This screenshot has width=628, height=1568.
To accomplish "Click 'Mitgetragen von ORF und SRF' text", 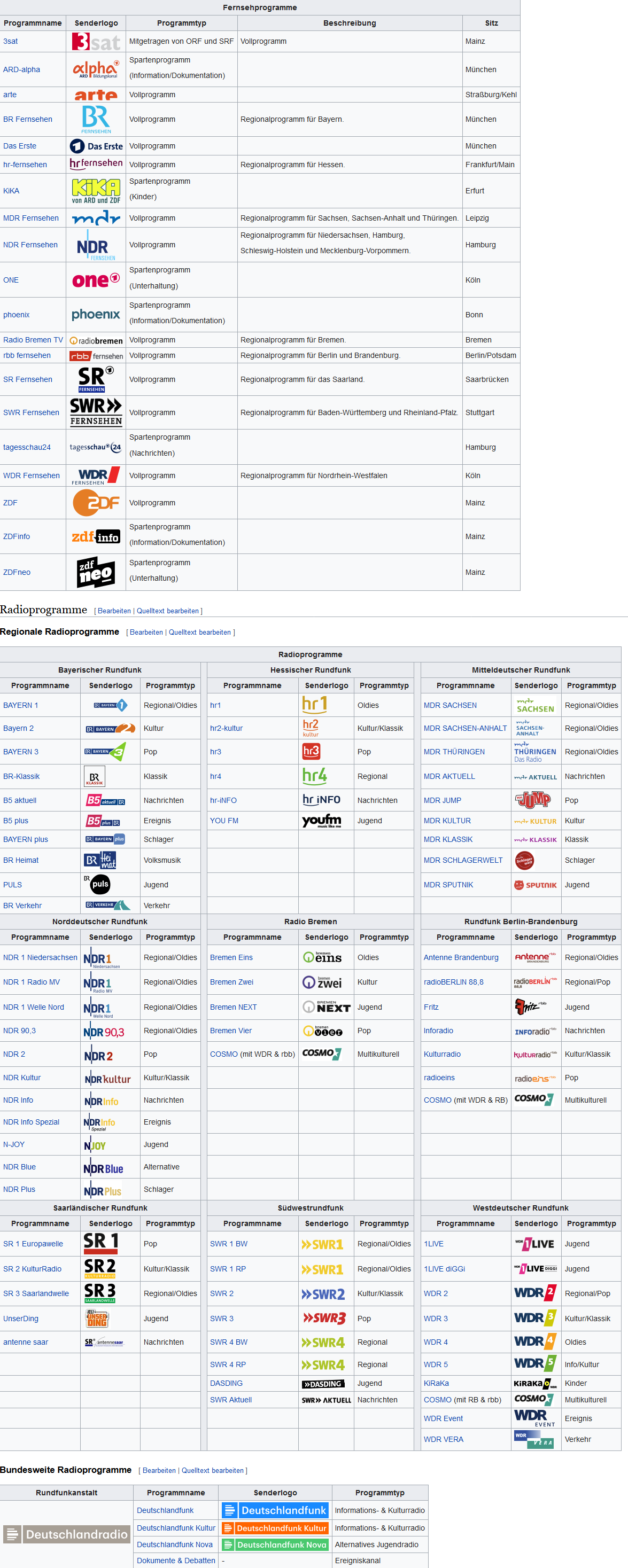I will 182,41.
